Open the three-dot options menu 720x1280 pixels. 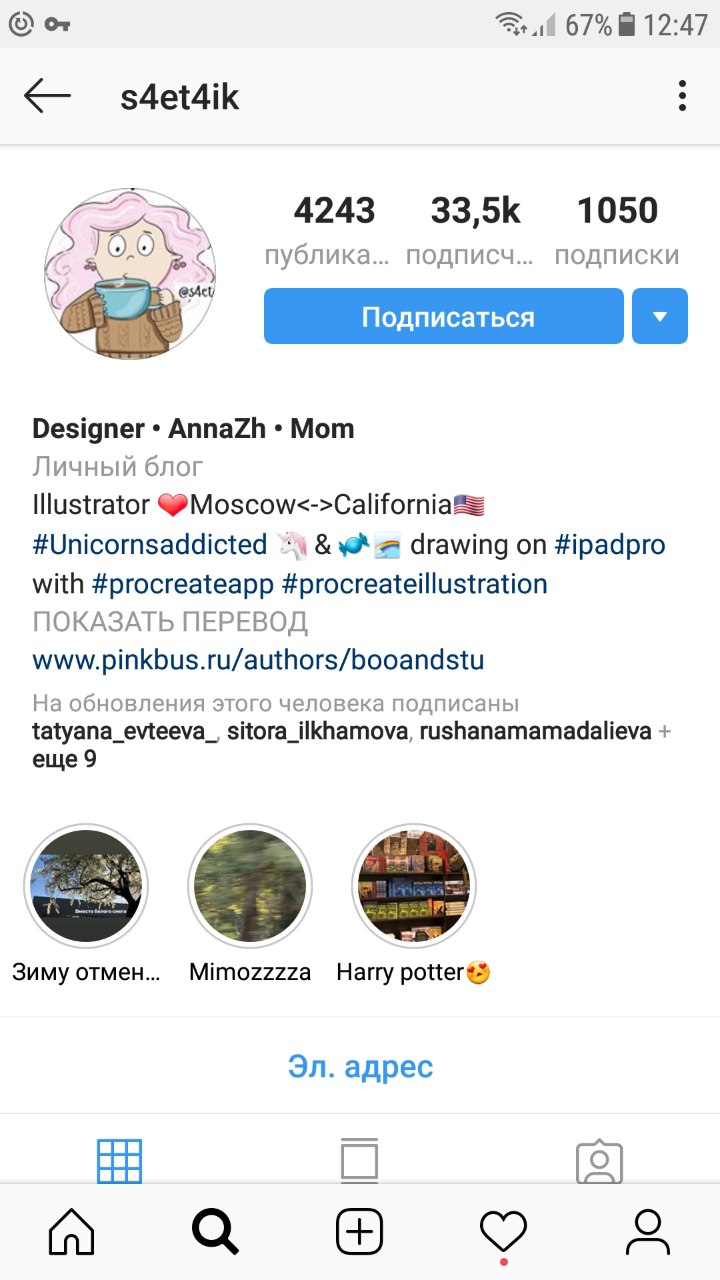click(682, 97)
